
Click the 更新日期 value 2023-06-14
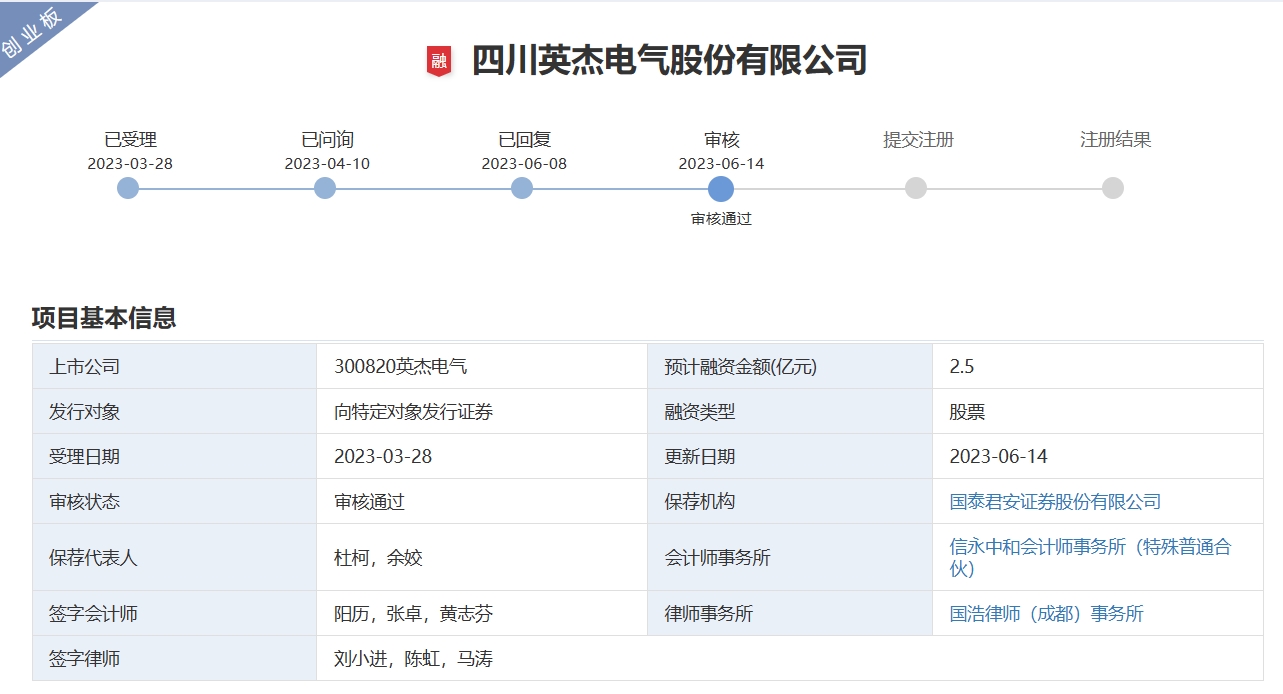998,456
